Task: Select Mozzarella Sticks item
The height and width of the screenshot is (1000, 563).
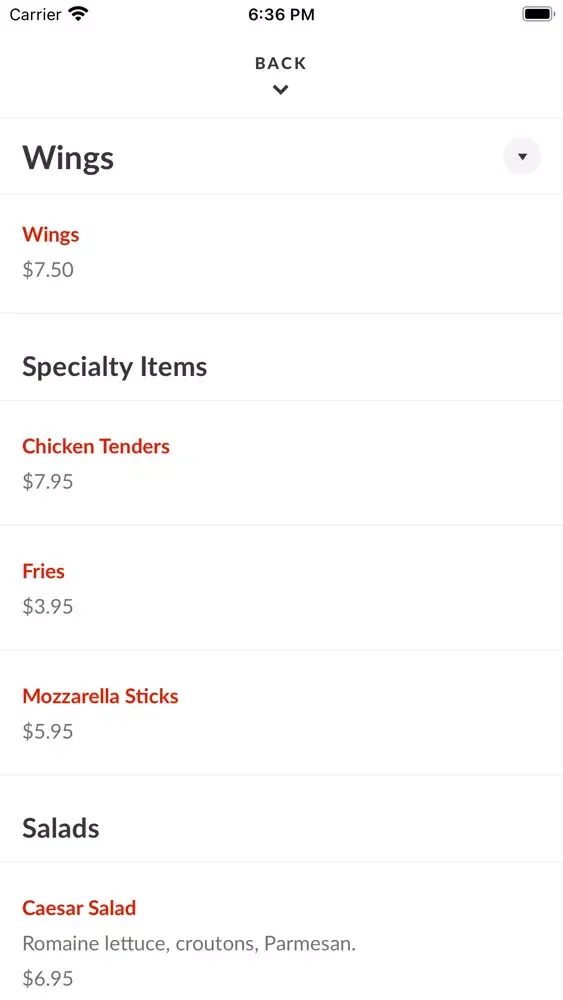Action: click(x=100, y=696)
